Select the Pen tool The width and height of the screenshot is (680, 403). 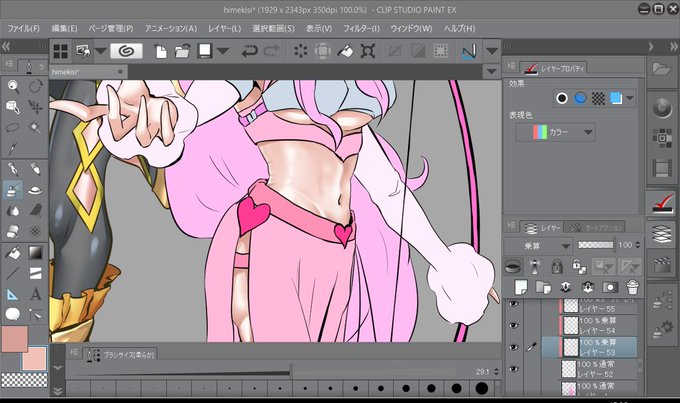pyautogui.click(x=13, y=169)
